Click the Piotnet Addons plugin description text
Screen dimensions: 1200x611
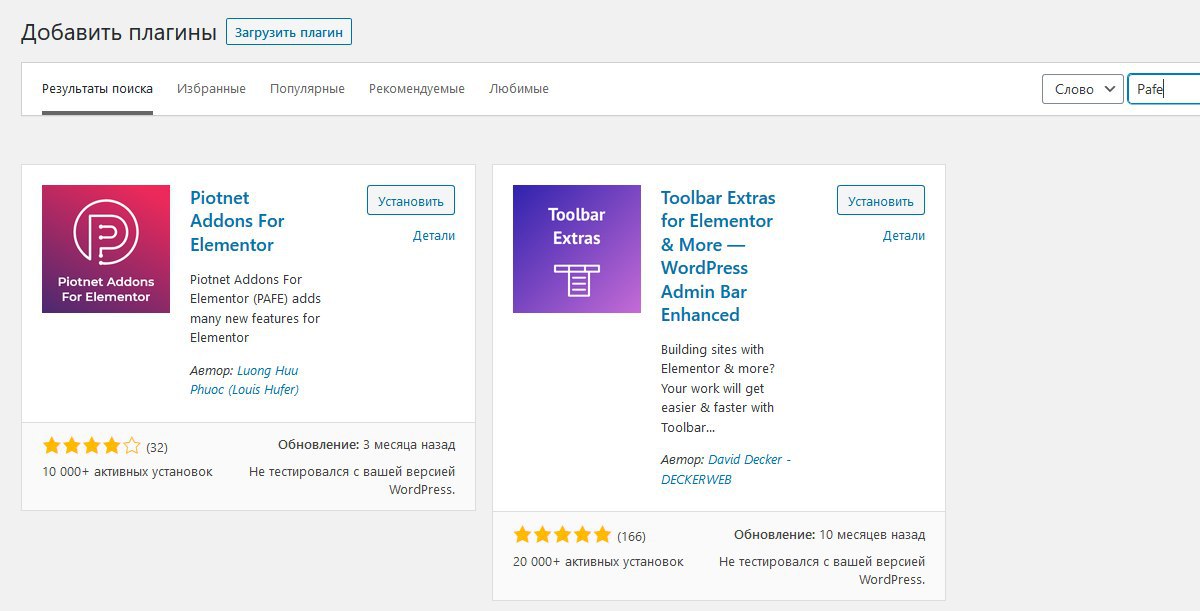(255, 308)
